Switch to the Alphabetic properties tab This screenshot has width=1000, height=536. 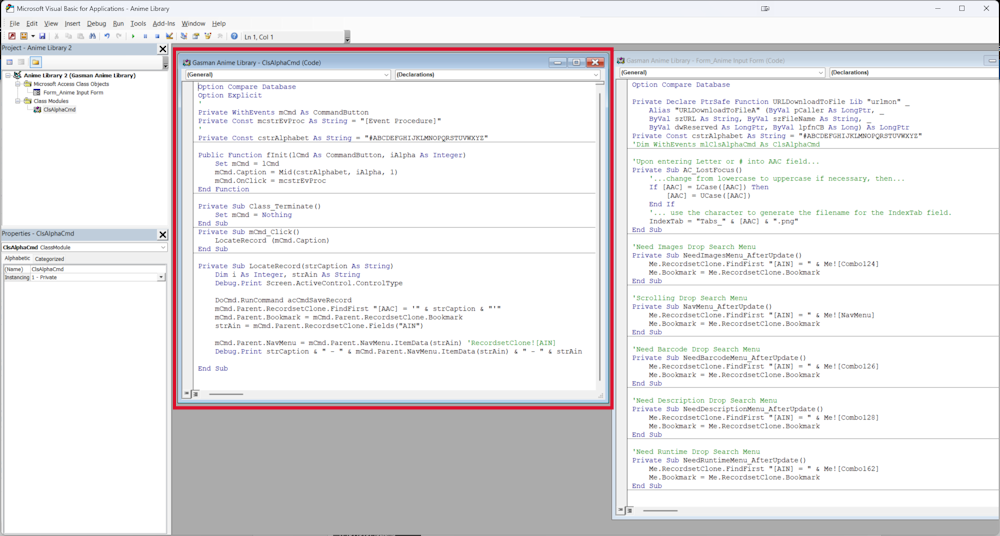point(17,258)
